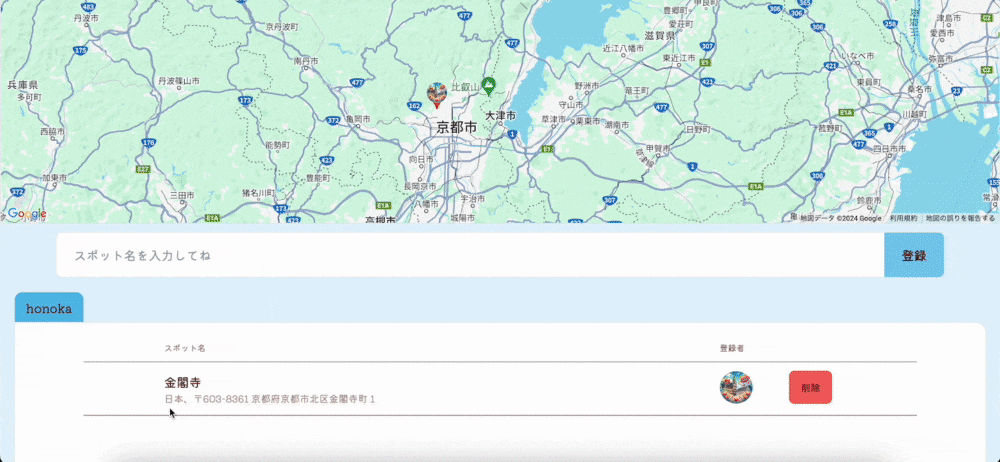Click the photo map pin above 京都市
This screenshot has width=1000, height=462.
click(x=437, y=95)
